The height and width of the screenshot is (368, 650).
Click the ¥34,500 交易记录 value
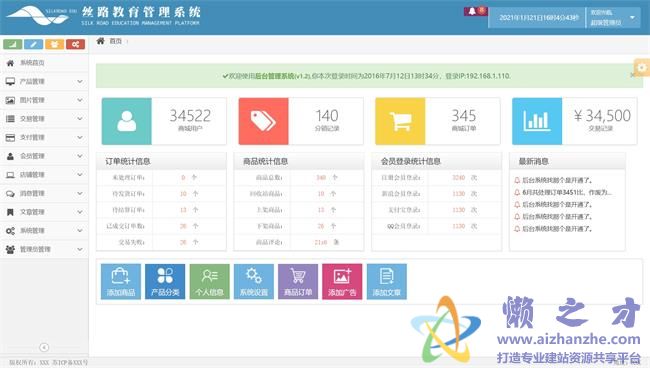click(x=602, y=116)
